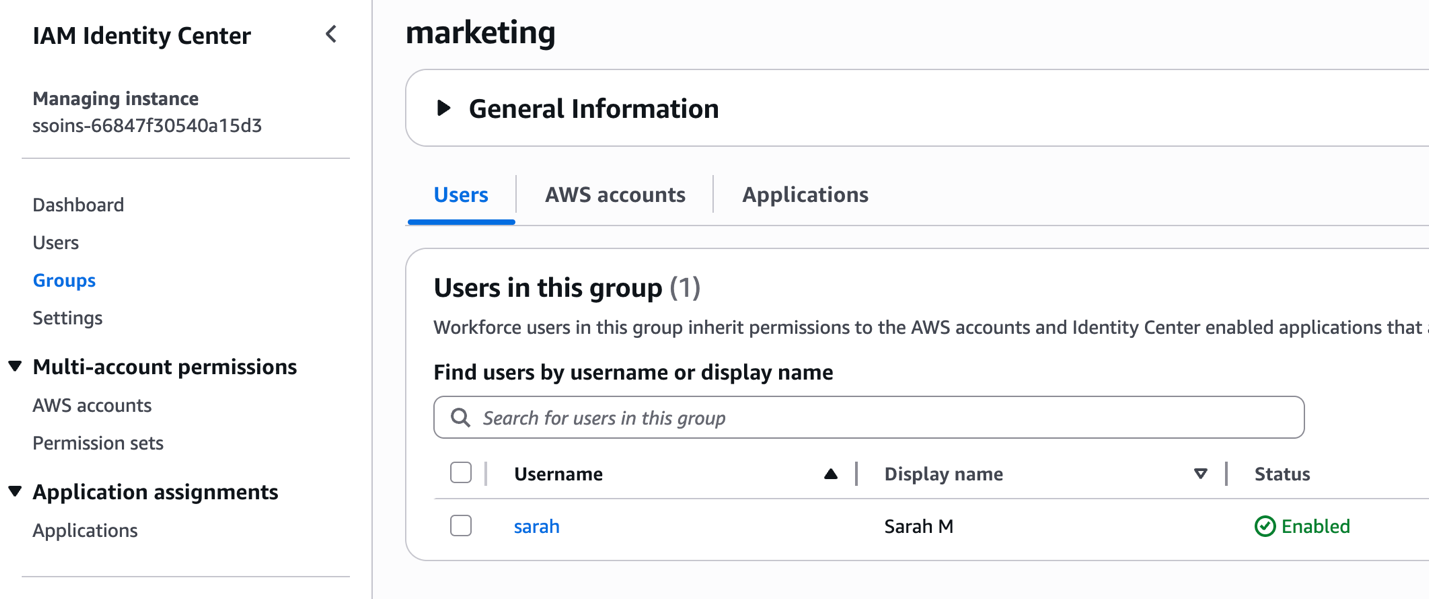Select the checkbox on sarah's row
Screen dimensions: 1429x599
(461, 525)
